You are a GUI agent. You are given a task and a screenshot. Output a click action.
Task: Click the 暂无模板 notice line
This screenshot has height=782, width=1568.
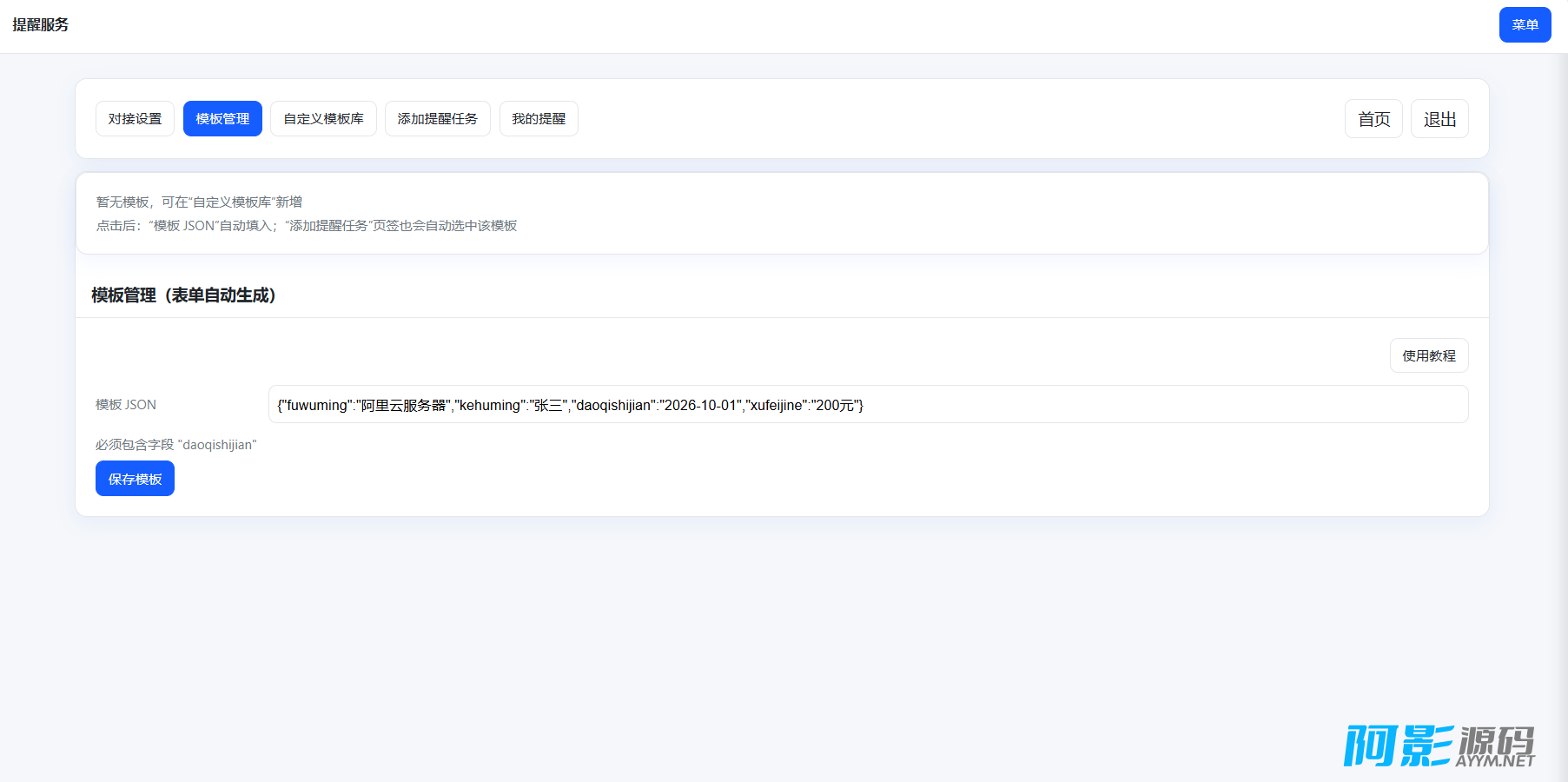point(199,202)
